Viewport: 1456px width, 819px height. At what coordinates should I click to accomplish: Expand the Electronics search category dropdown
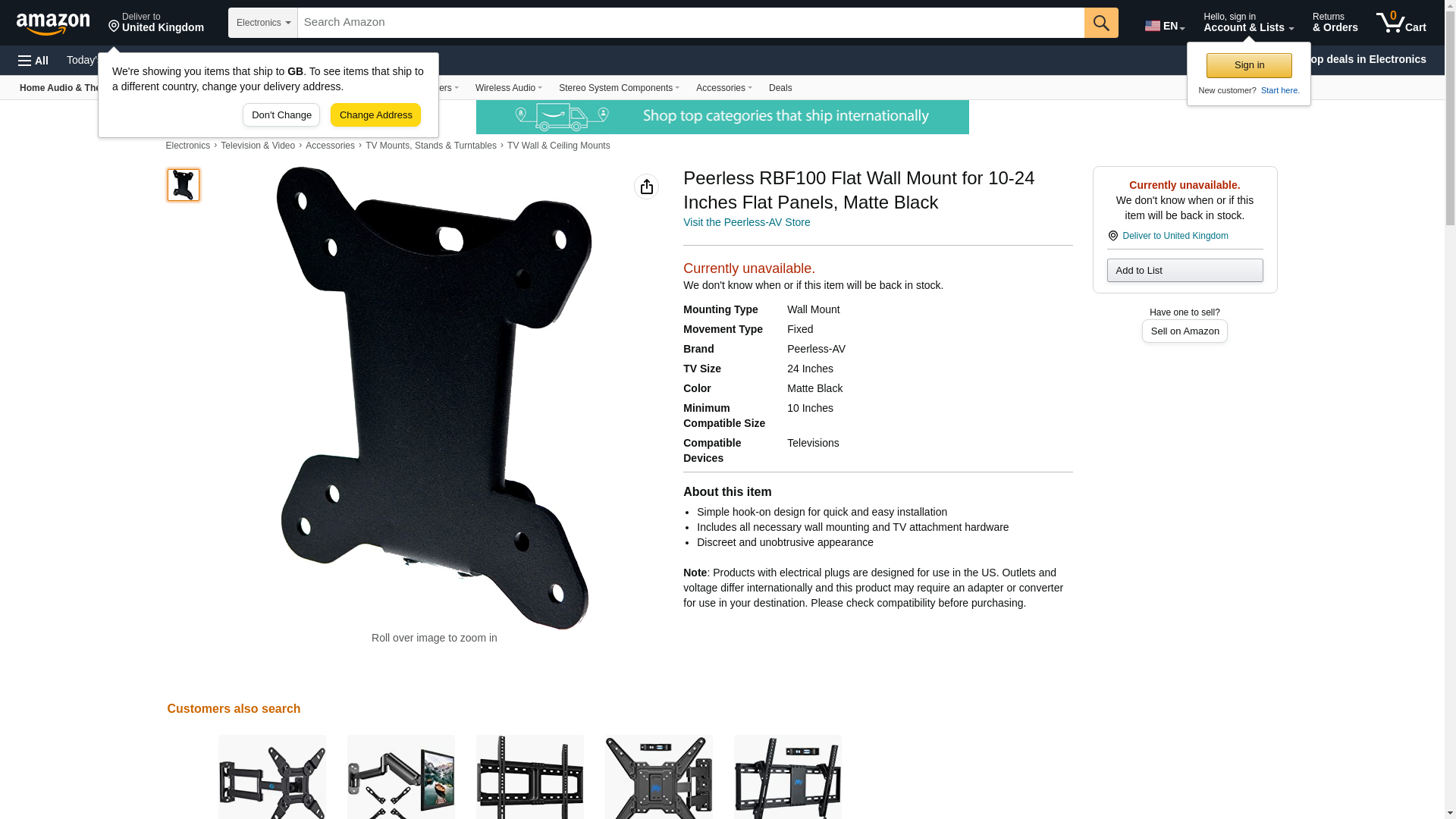pos(263,23)
